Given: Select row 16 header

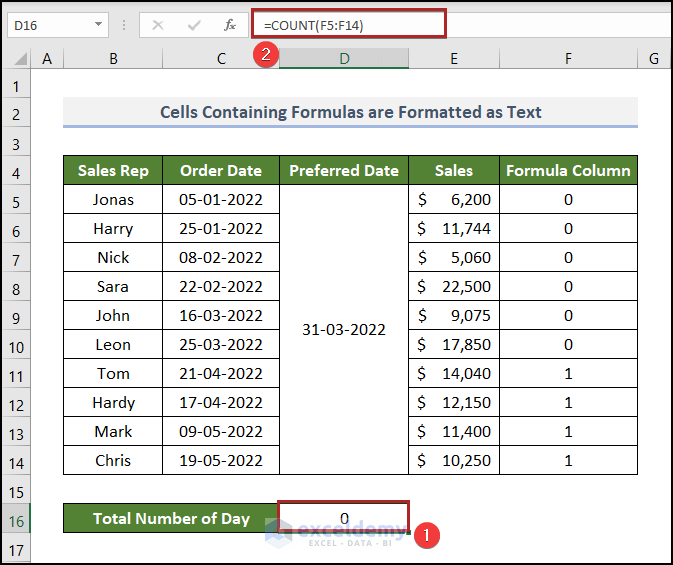Looking at the screenshot, I should (16, 518).
